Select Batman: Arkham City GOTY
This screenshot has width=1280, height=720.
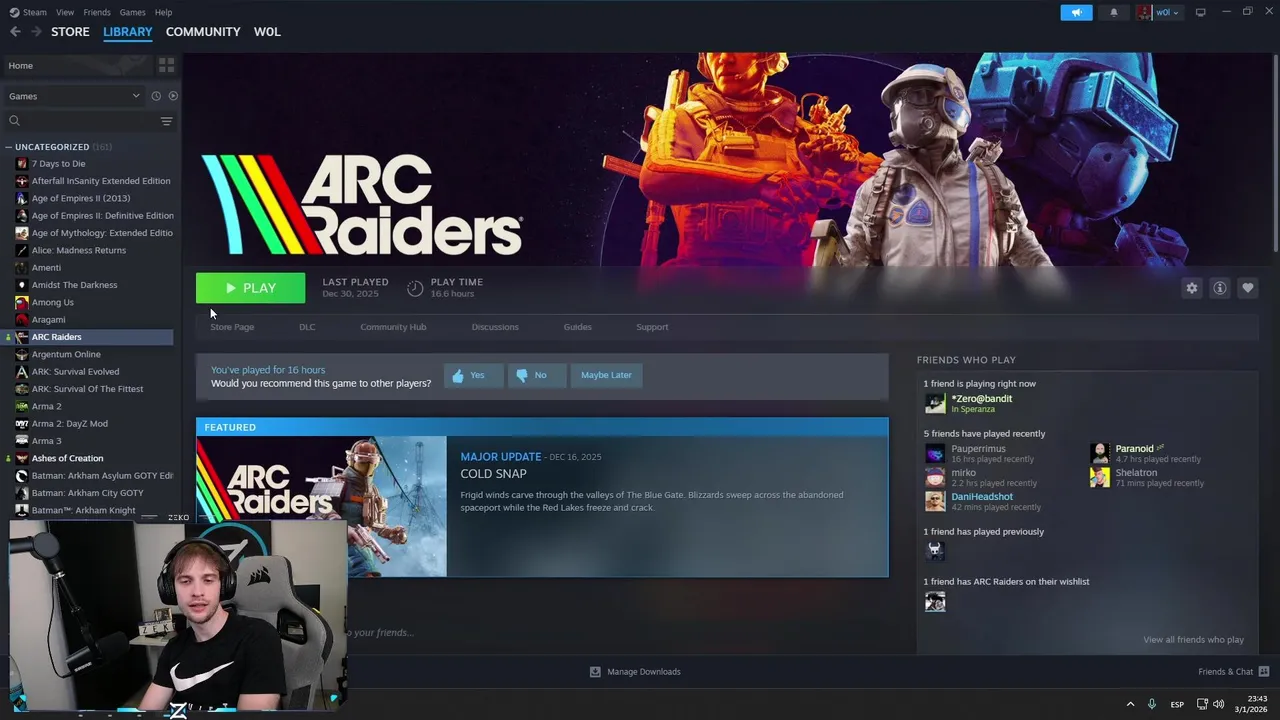(88, 493)
